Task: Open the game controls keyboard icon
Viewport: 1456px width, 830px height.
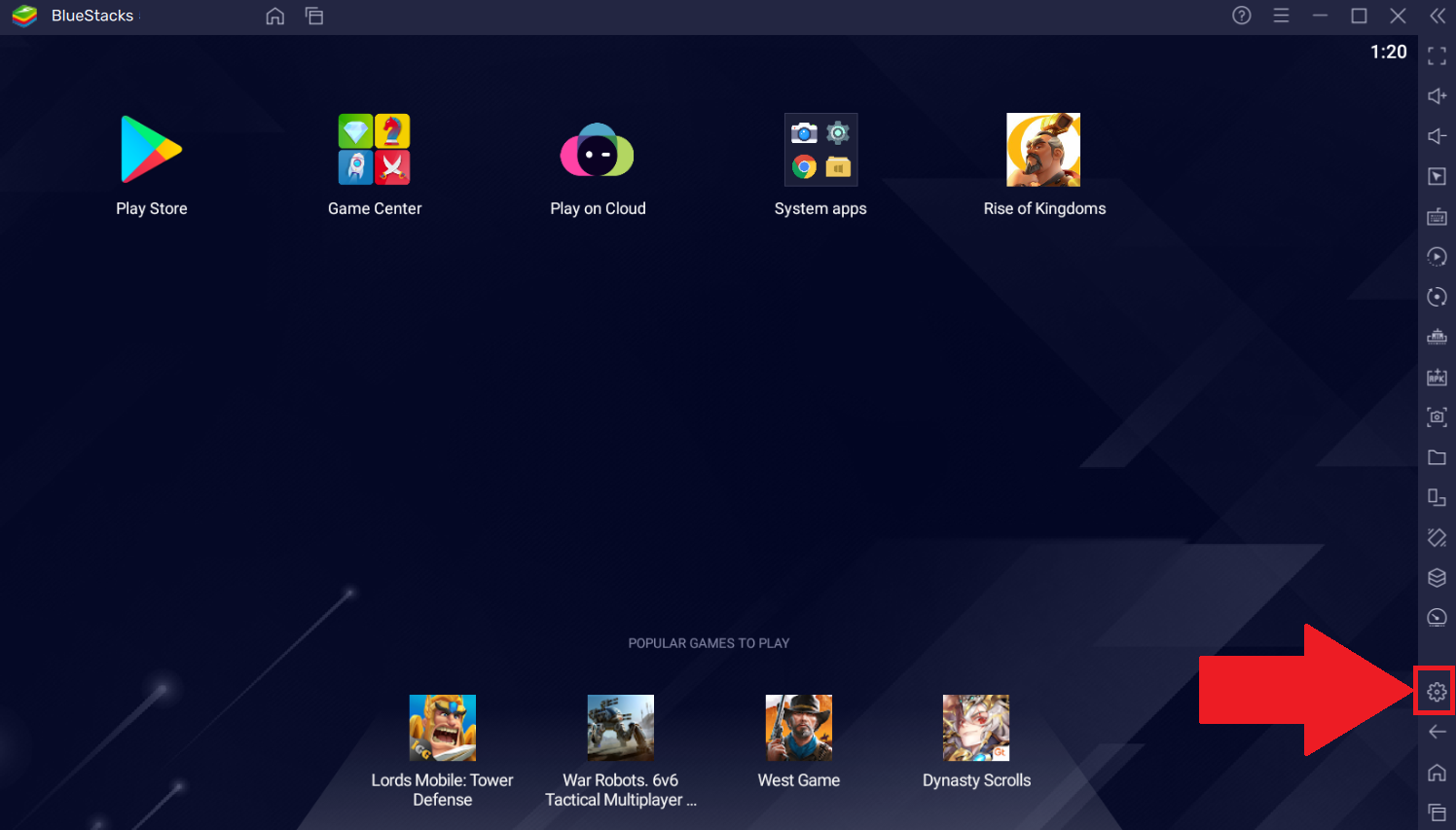Action: coord(1437,216)
